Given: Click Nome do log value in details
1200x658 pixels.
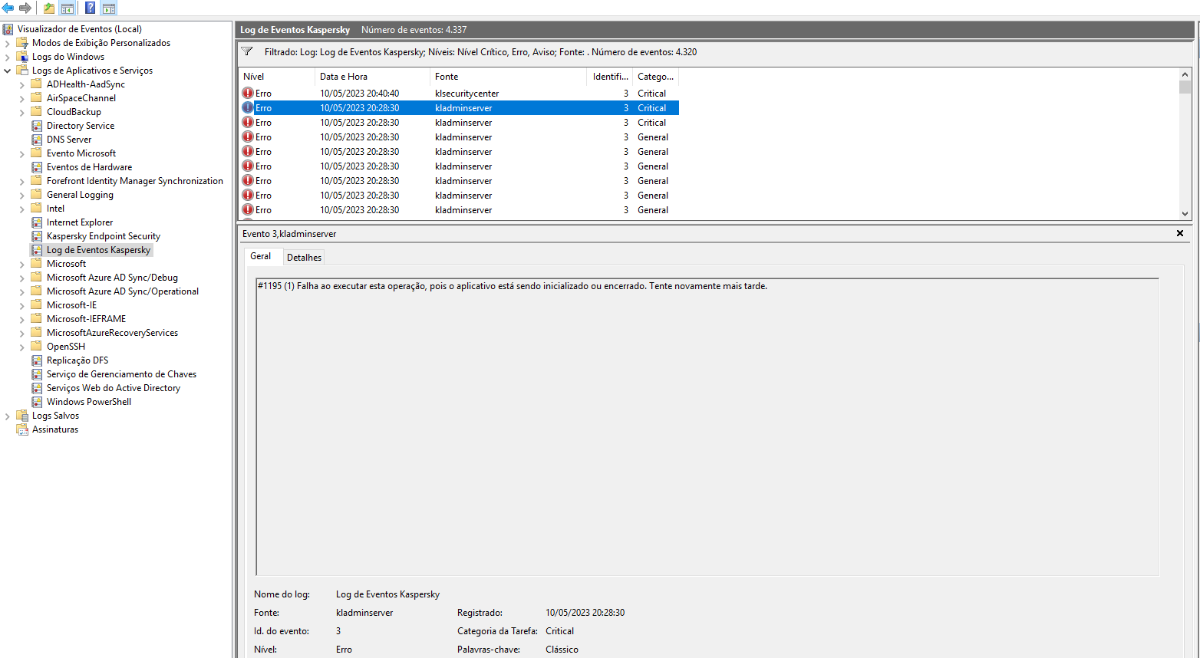Looking at the screenshot, I should pyautogui.click(x=388, y=594).
